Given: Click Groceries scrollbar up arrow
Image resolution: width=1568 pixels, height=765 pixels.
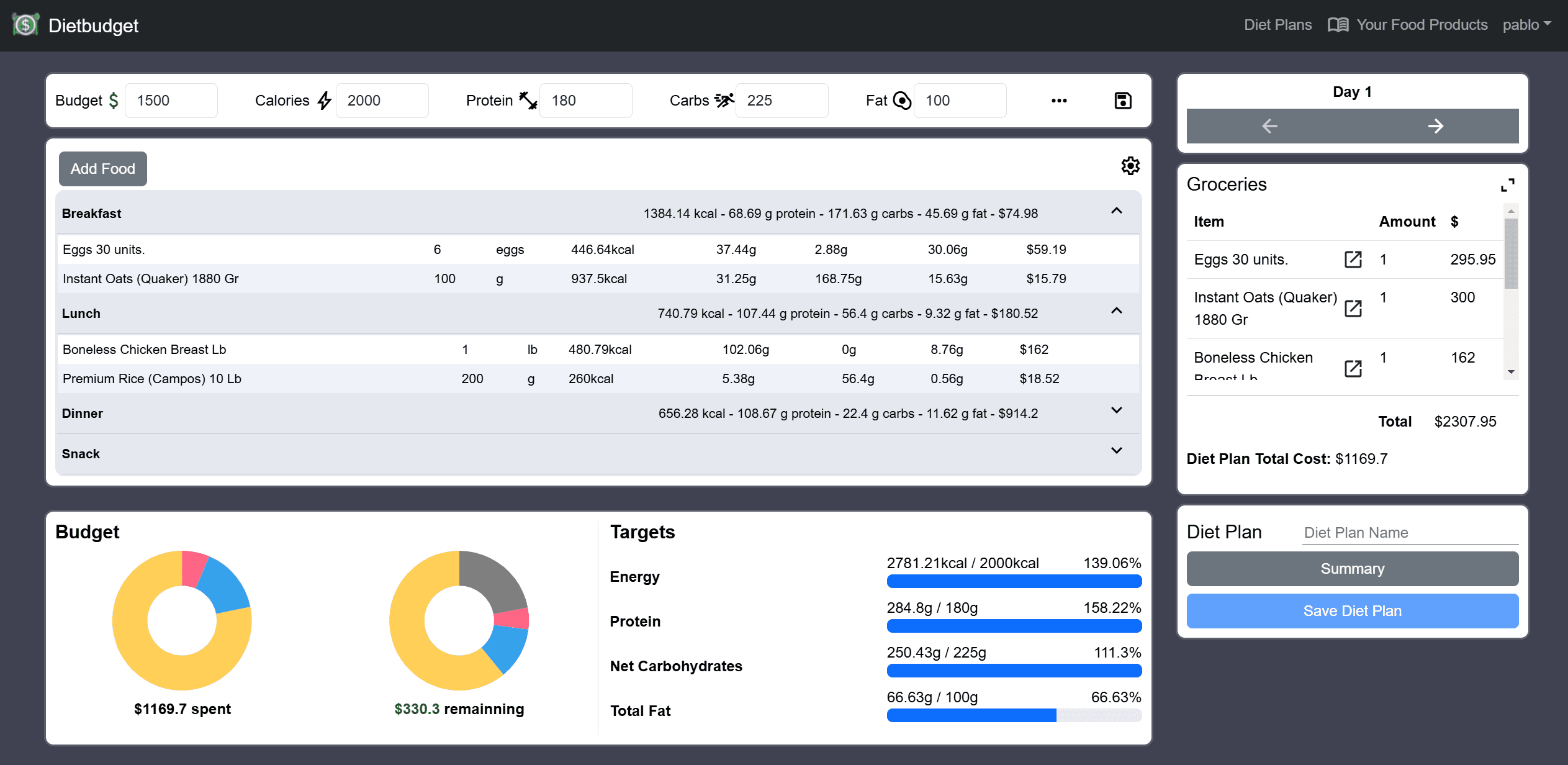Looking at the screenshot, I should point(1511,211).
